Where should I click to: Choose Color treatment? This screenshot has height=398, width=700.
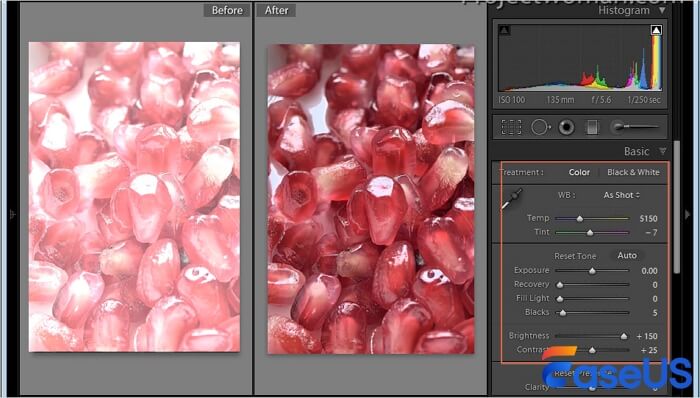579,172
